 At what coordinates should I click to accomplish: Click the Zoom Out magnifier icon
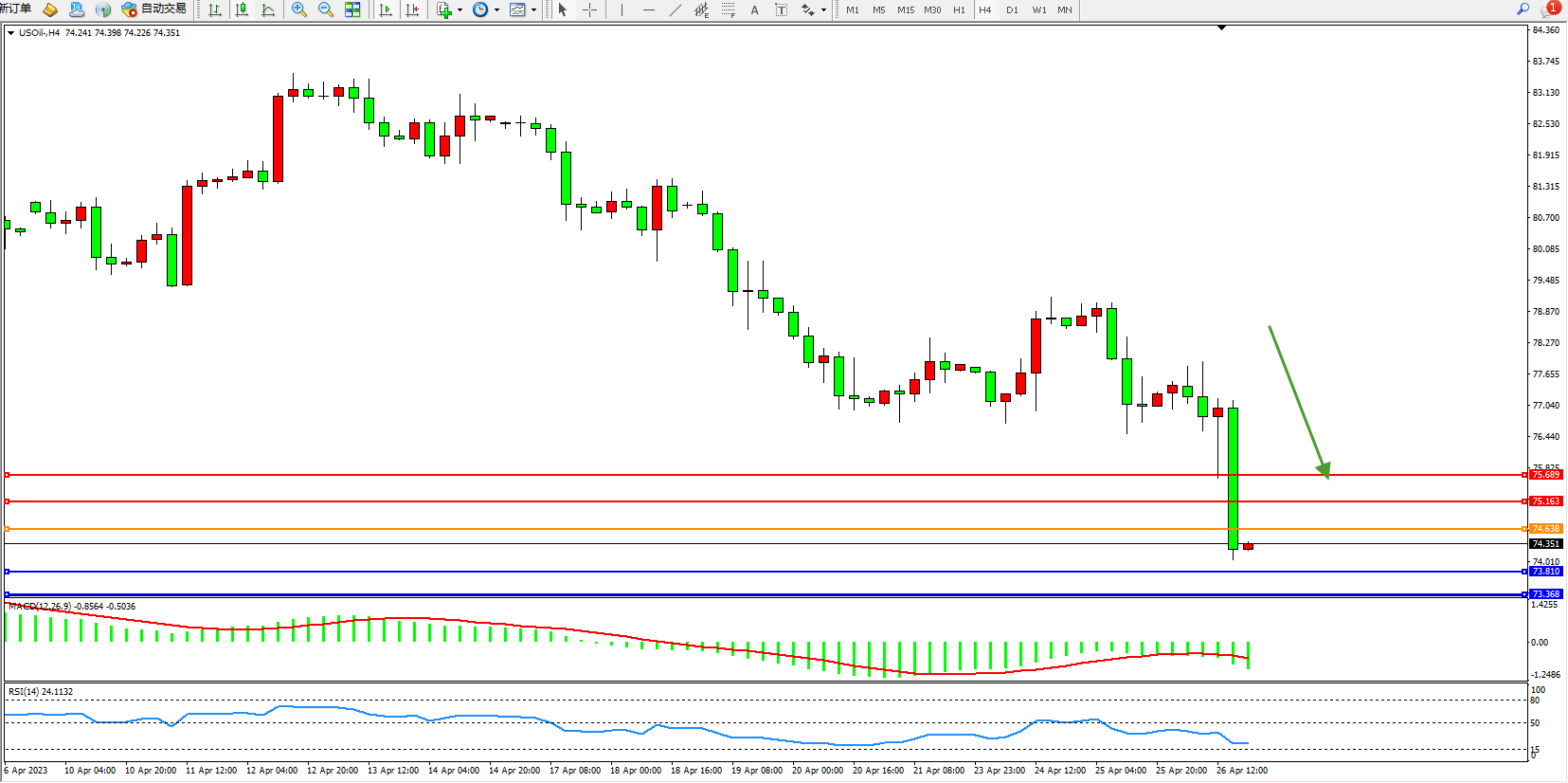coord(326,9)
